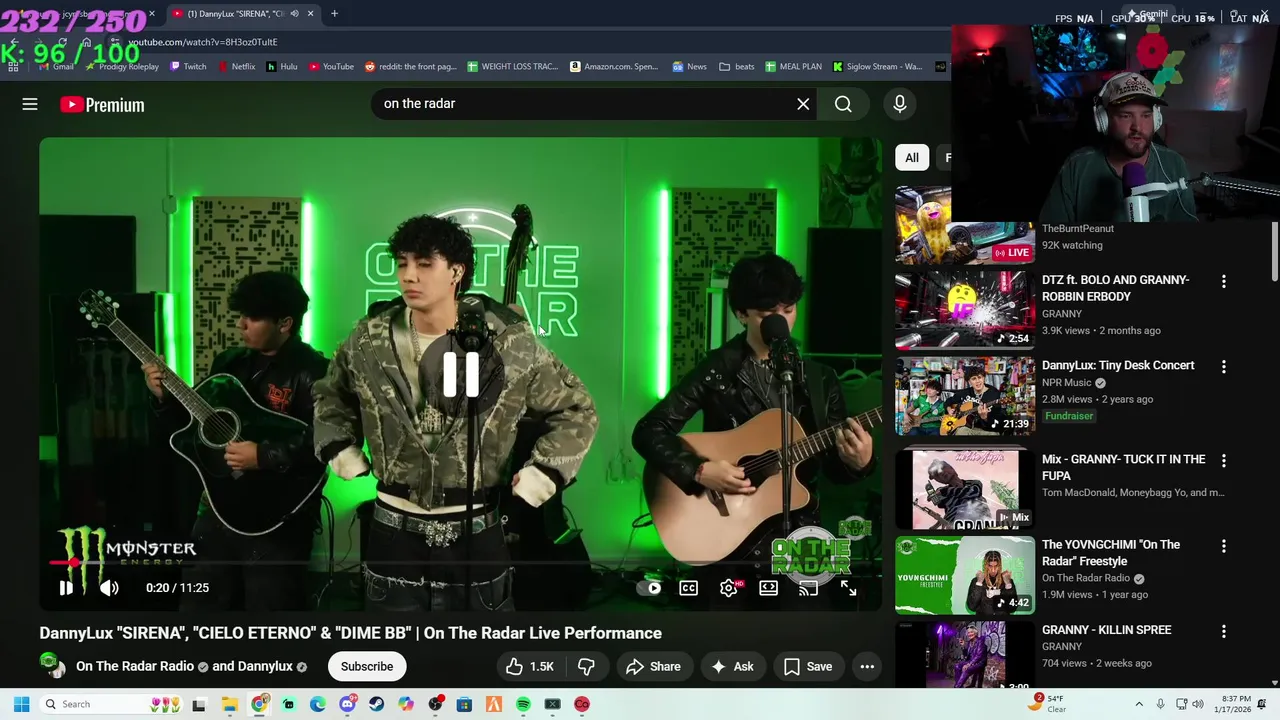Open the Hulu bookmark
Screen dimensions: 1280x720
coord(282,67)
